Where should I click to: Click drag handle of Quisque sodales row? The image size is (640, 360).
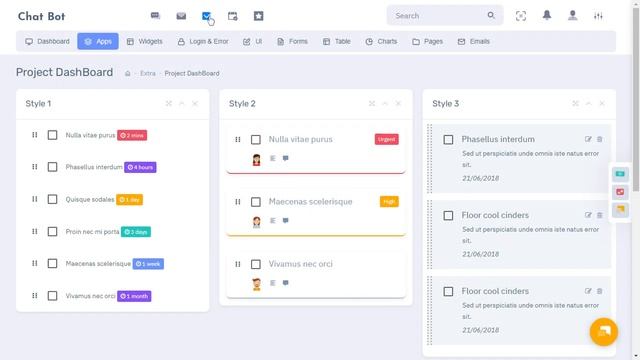[35, 199]
